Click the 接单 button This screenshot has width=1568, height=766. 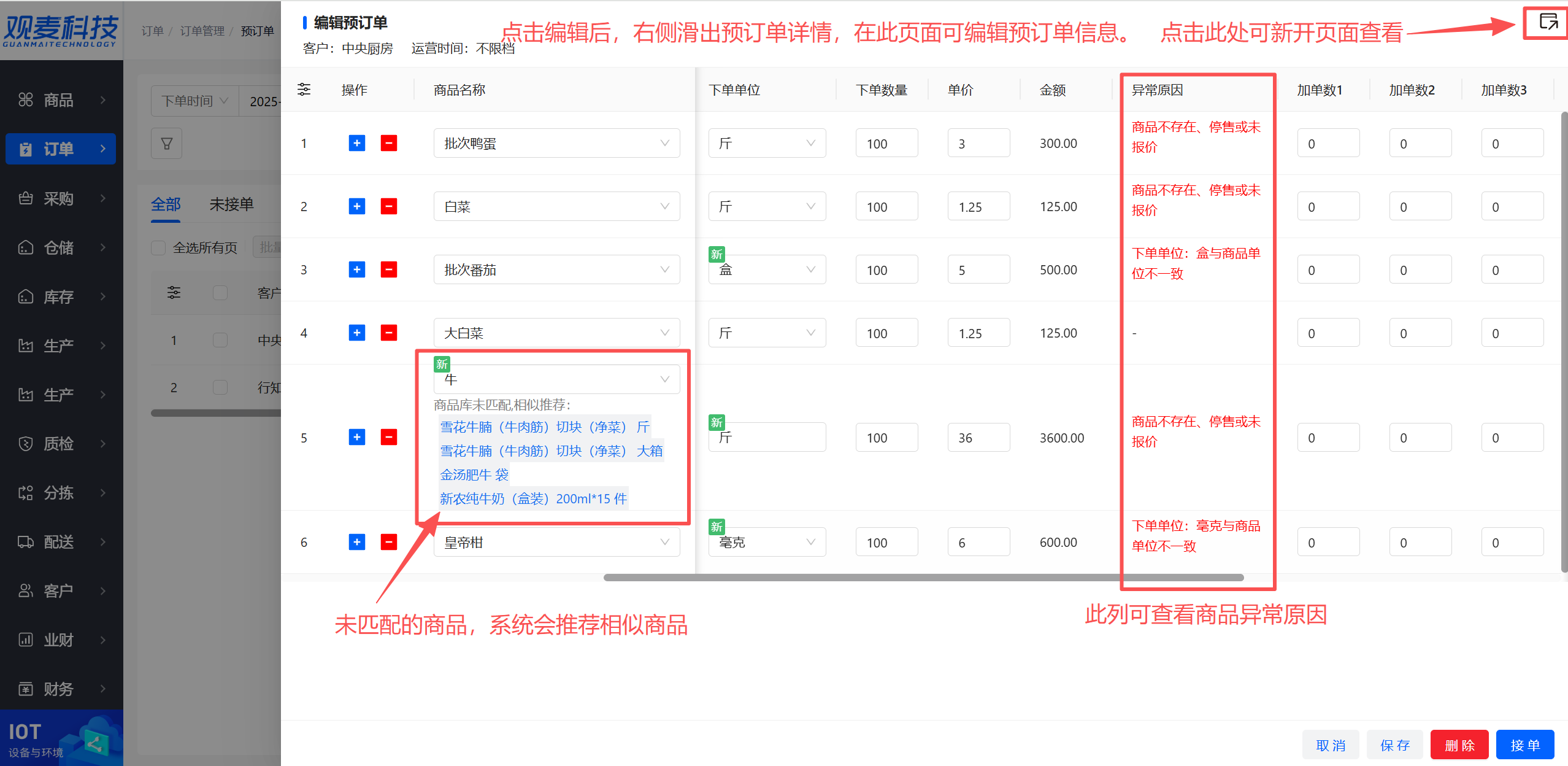[1524, 745]
